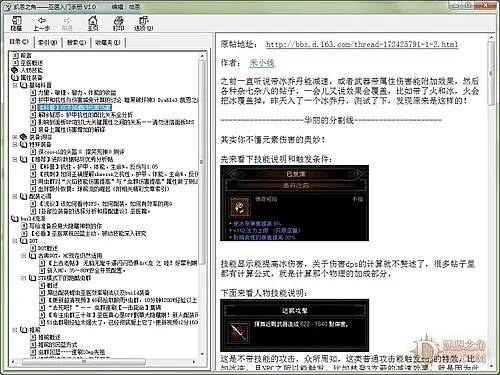
Task: Select topic 血球额外恢复
Action: pyautogui.click(x=104, y=189)
